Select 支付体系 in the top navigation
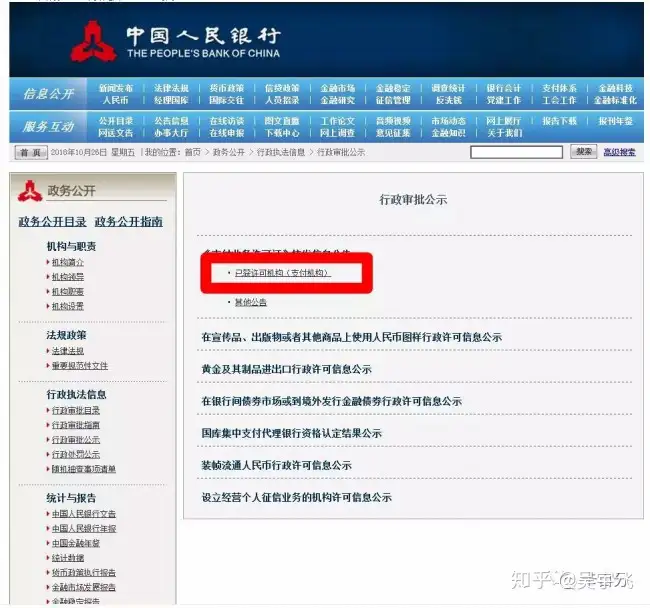 tap(559, 88)
